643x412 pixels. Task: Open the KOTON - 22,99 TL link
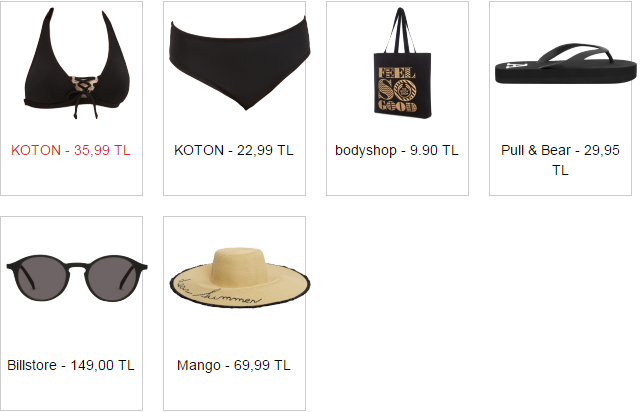(x=234, y=150)
